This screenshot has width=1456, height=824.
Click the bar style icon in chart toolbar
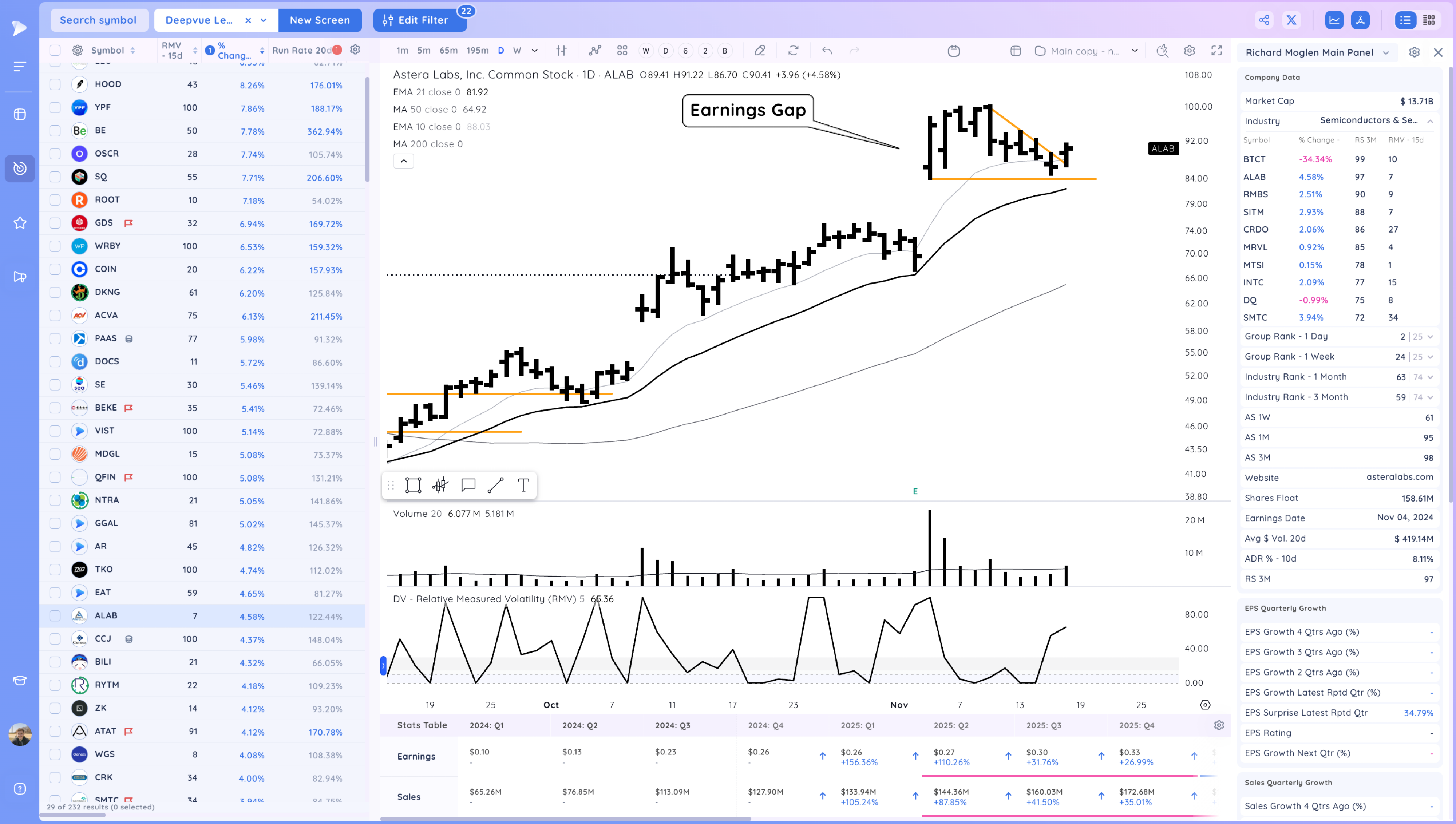coord(561,51)
